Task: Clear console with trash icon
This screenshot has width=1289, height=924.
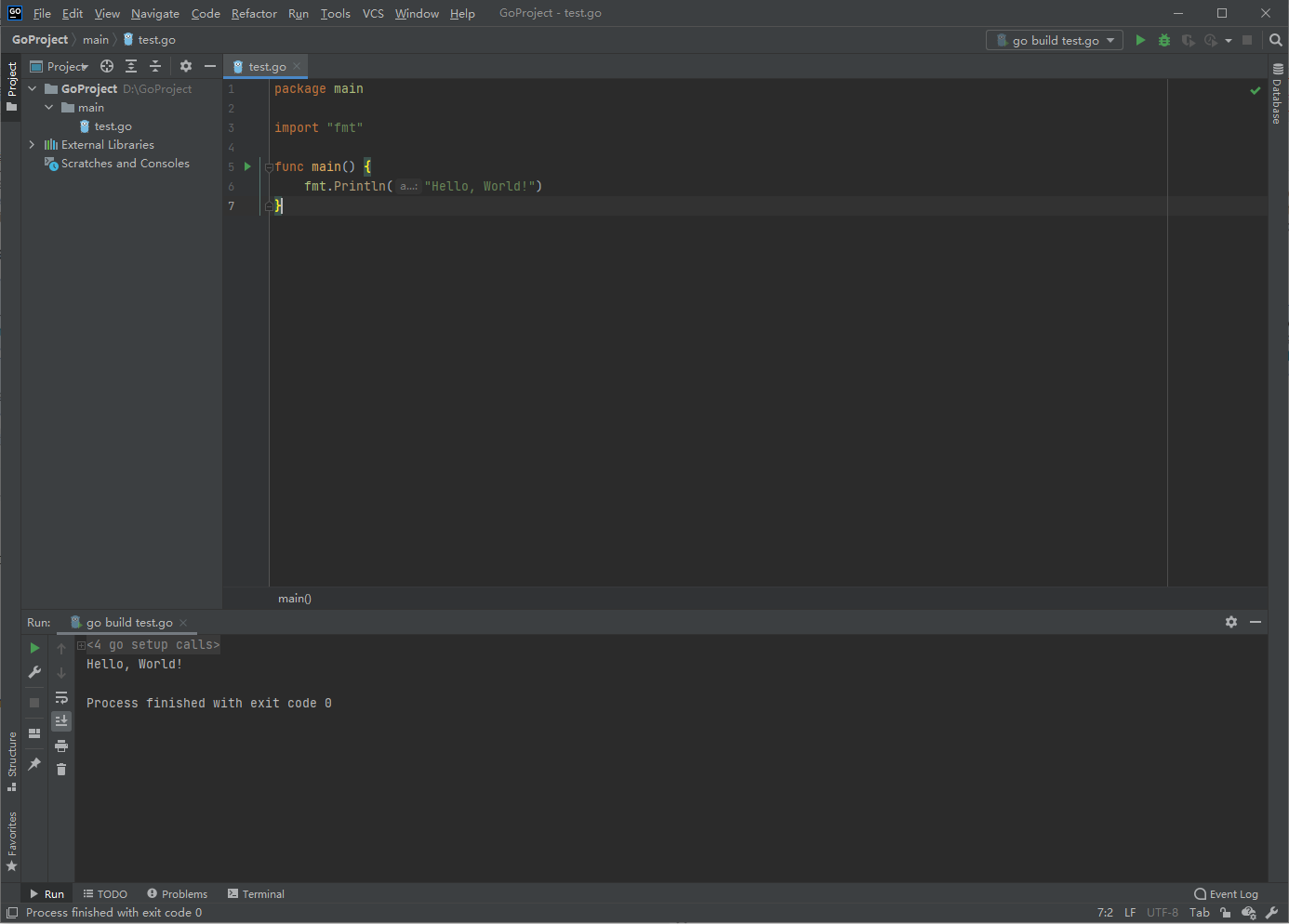Action: [61, 770]
